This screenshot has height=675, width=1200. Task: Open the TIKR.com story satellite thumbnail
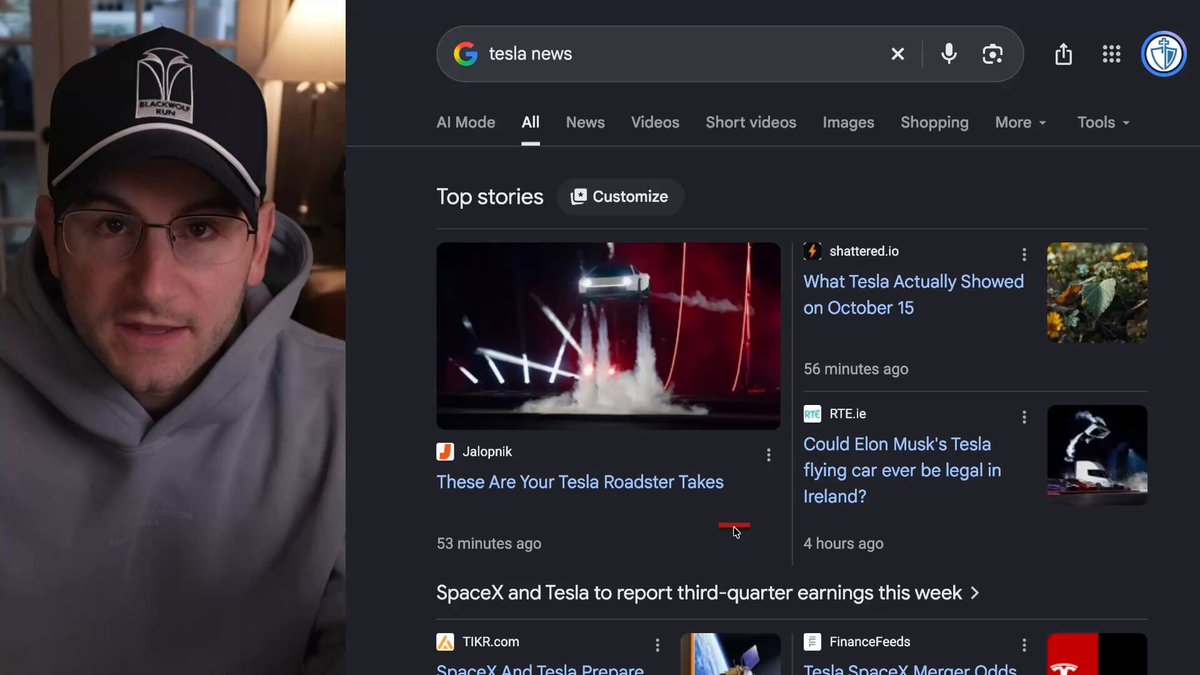click(731, 654)
